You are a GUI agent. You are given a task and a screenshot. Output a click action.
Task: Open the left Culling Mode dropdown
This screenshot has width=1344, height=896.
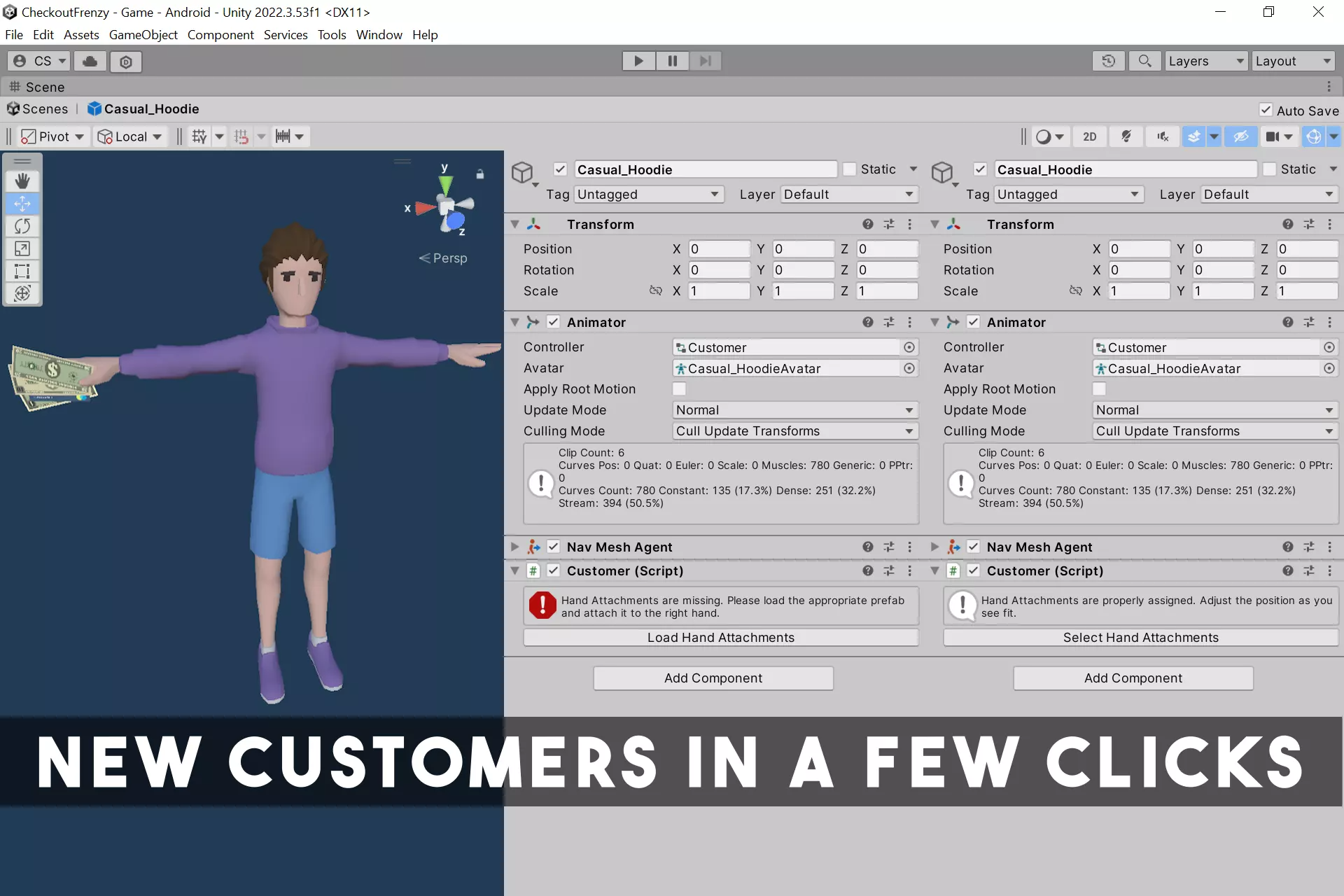tap(794, 431)
